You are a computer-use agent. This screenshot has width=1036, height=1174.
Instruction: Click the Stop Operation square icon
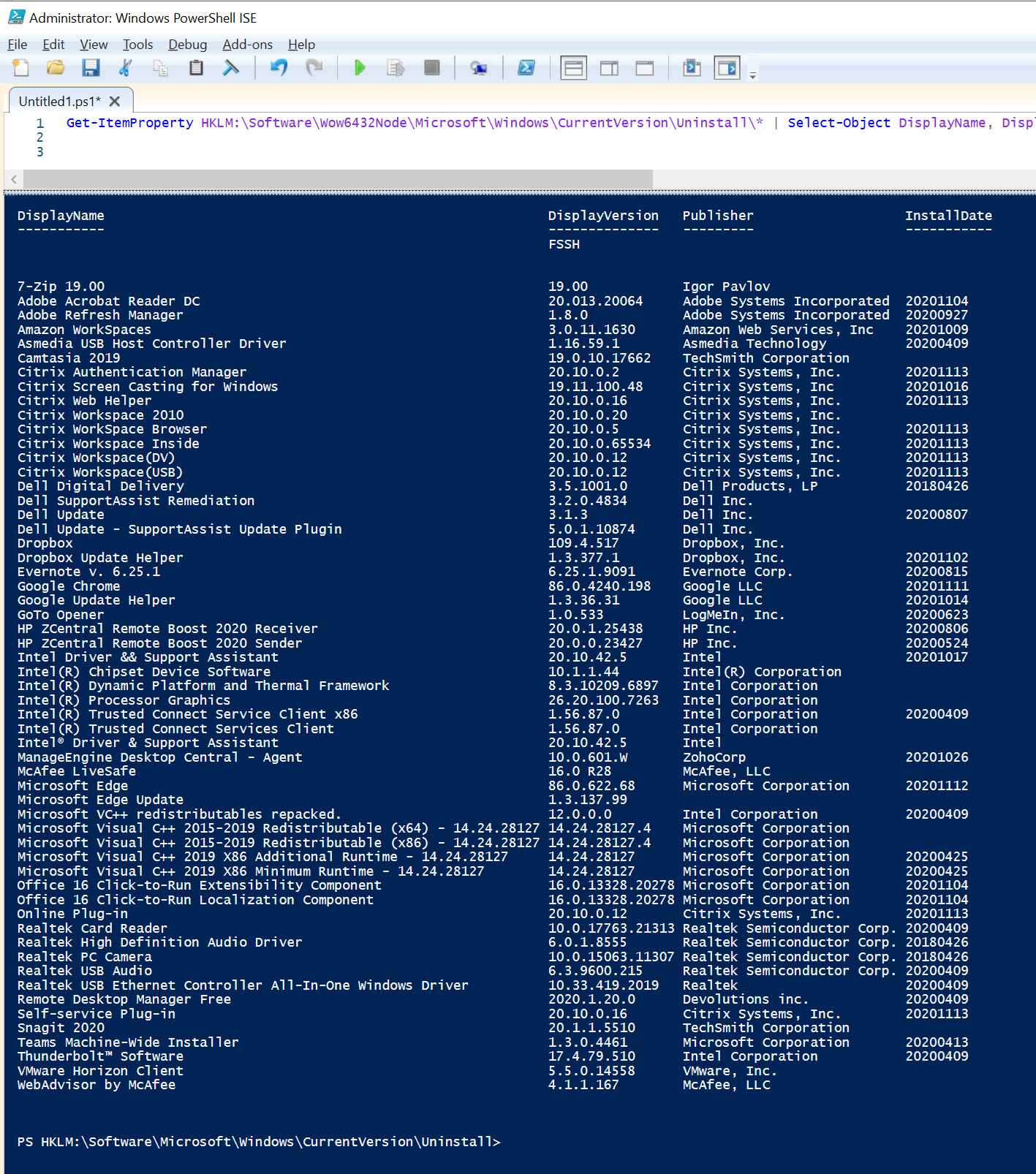tap(431, 68)
